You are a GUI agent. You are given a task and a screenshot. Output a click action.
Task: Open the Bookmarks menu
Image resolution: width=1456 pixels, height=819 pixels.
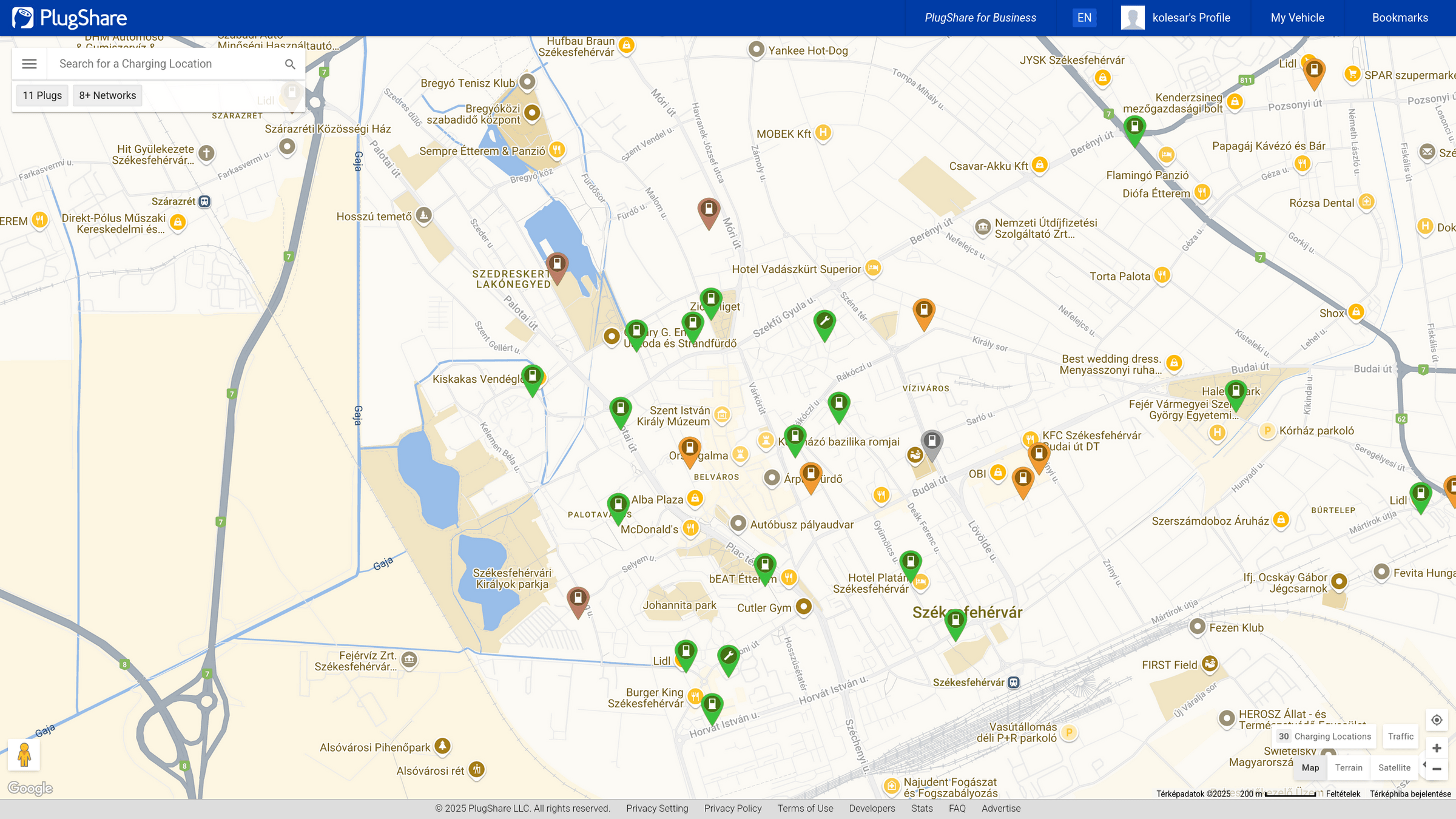(1400, 18)
